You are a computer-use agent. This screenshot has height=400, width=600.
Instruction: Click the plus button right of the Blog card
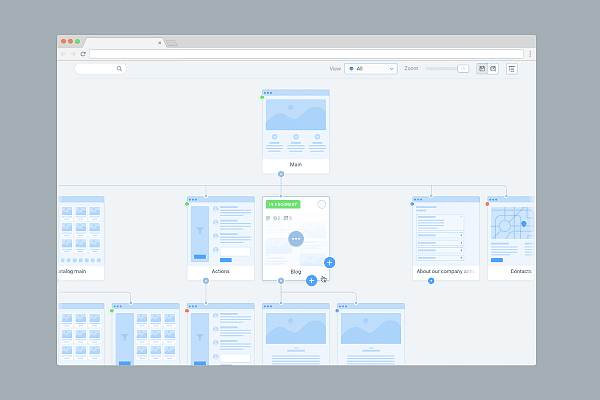point(330,262)
